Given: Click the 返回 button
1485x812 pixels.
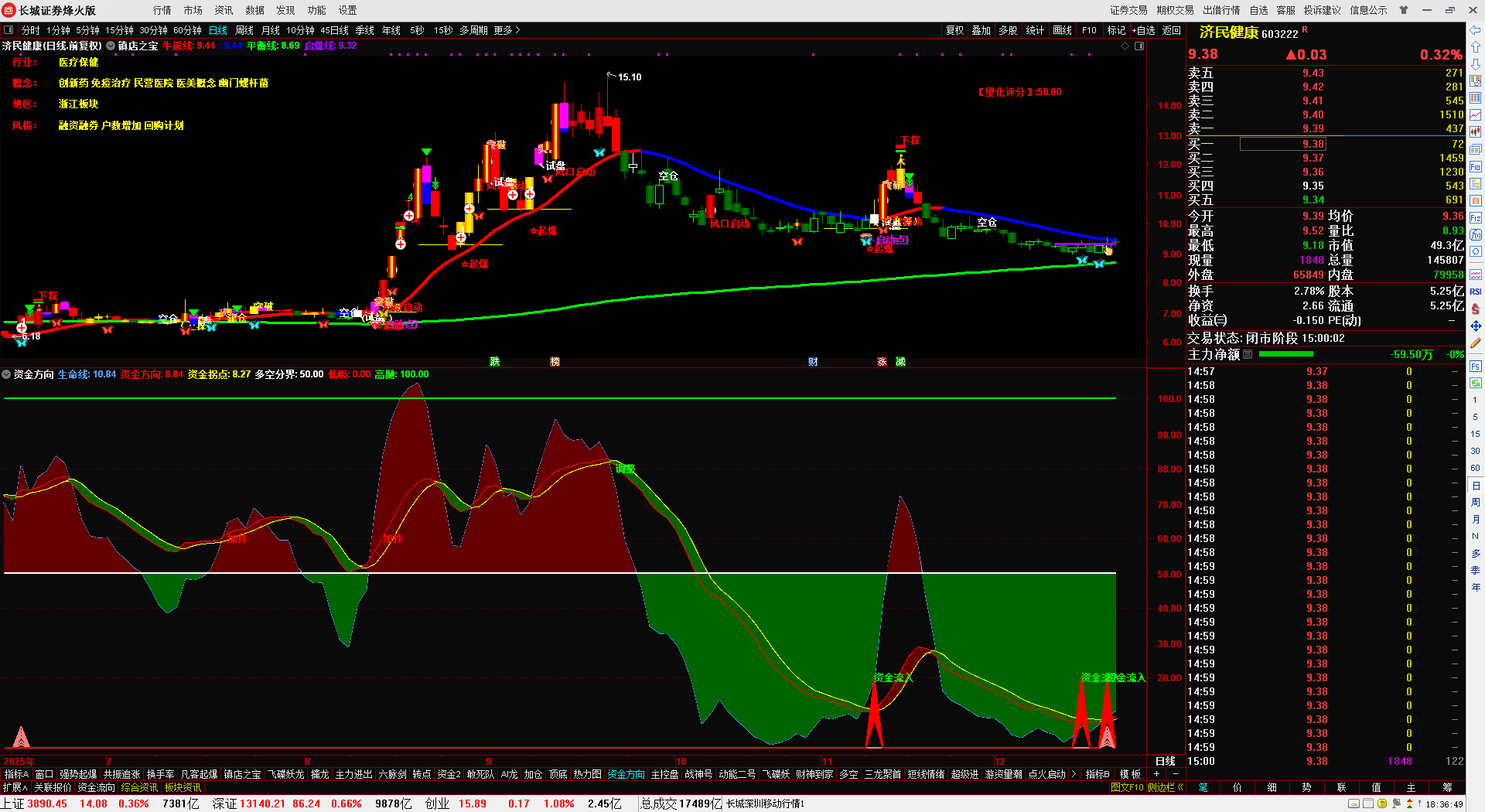Looking at the screenshot, I should point(1172,30).
